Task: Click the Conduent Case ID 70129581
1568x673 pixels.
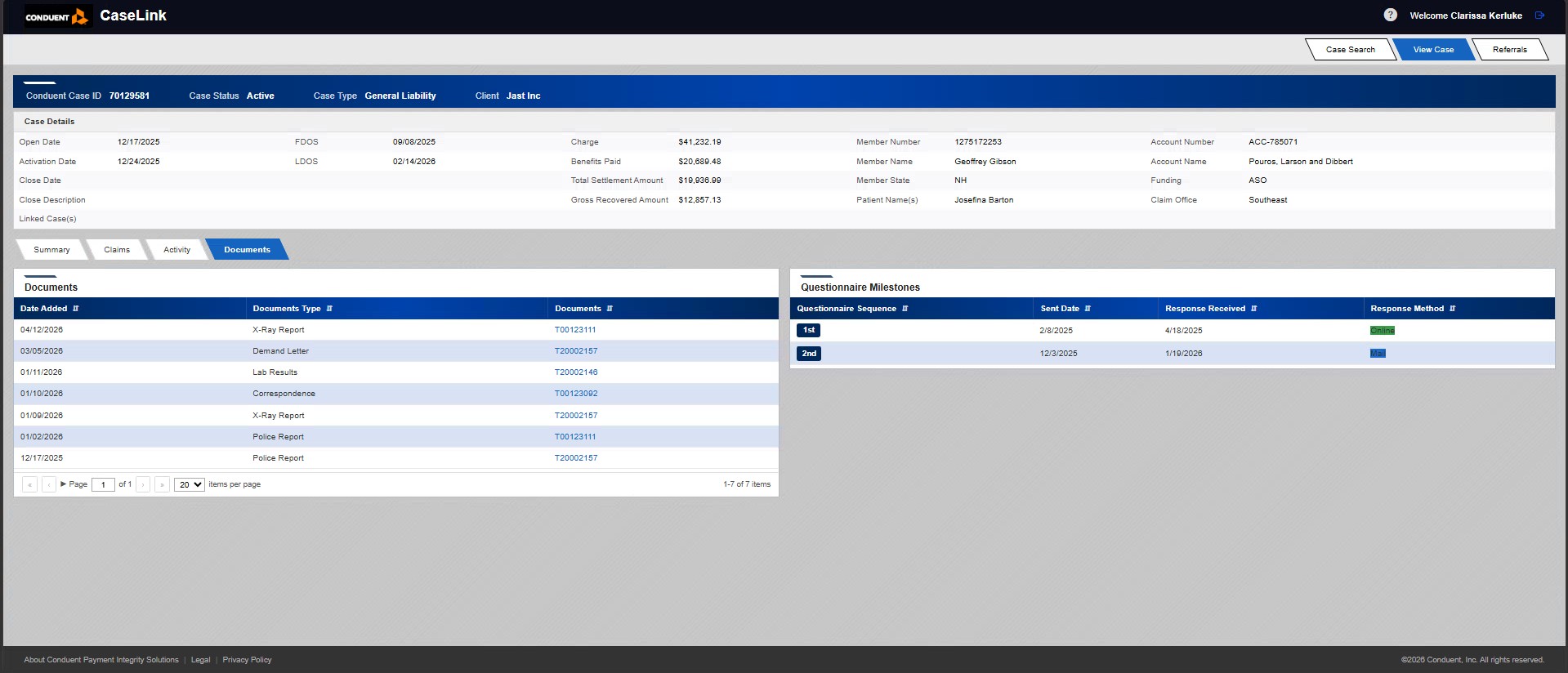Action: click(x=129, y=96)
